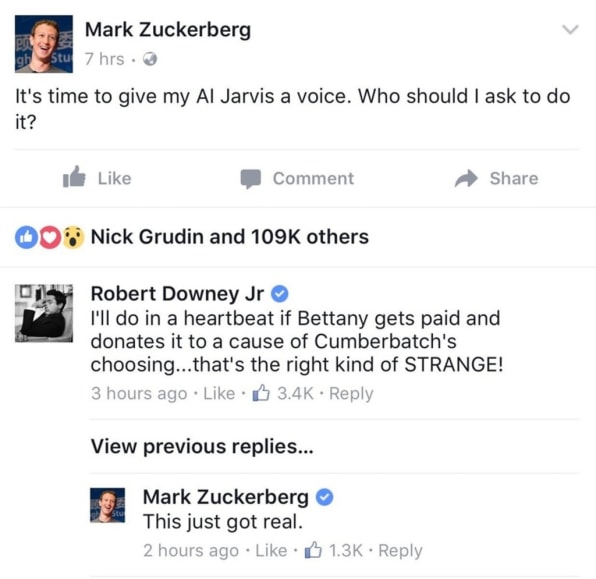596x579 pixels.
Task: Reply to Mark Zuckerberg's 'This just got real' comment
Action: [x=400, y=551]
